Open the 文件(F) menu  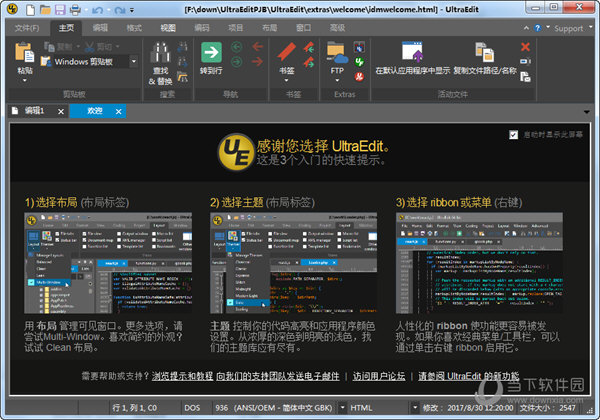coord(27,28)
